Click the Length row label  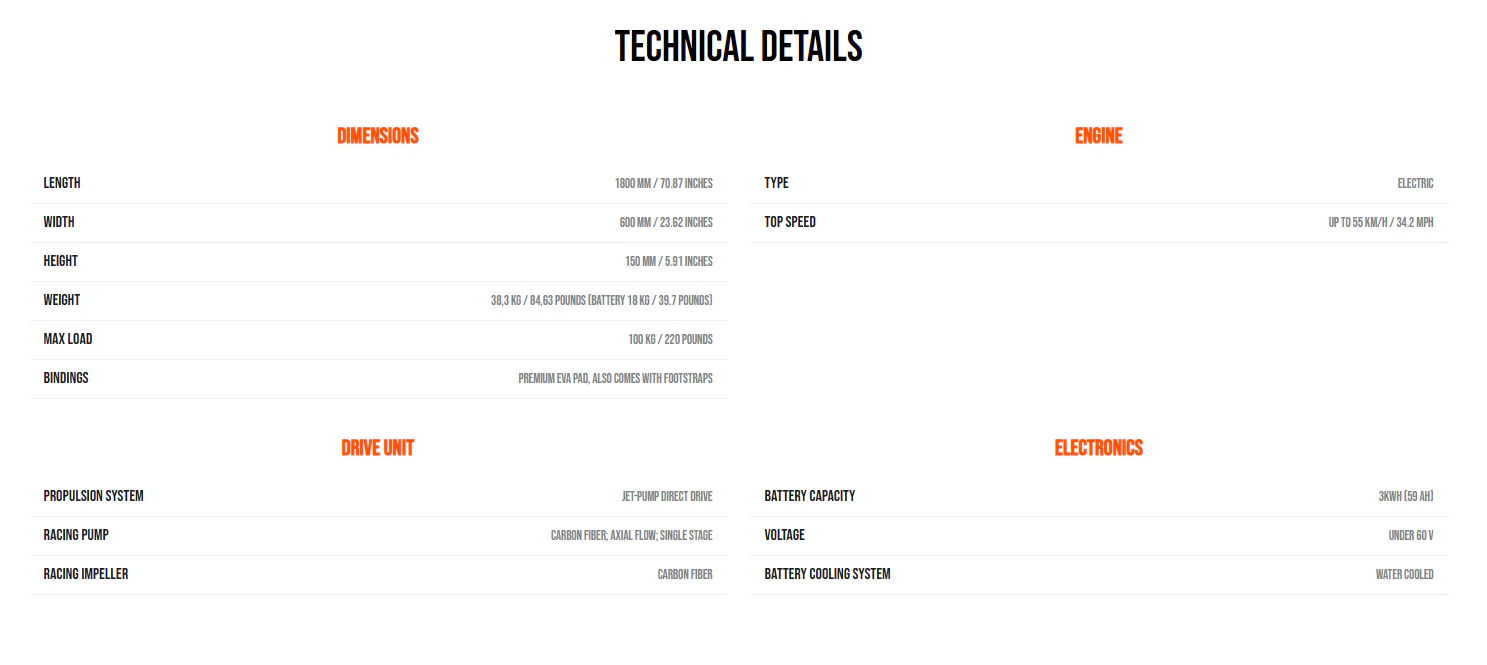(62, 183)
